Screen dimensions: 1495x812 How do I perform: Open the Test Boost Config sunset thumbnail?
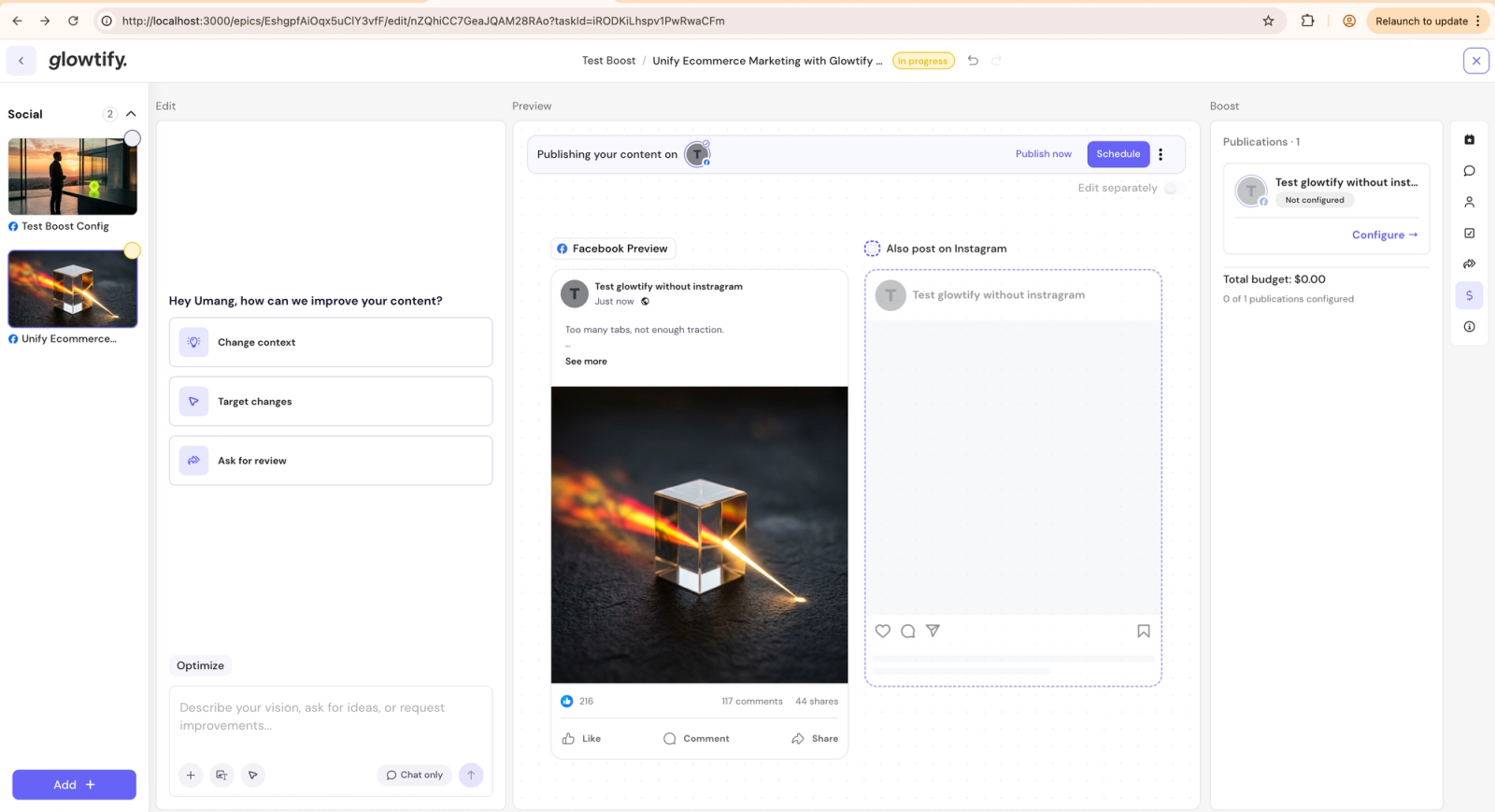click(x=73, y=177)
